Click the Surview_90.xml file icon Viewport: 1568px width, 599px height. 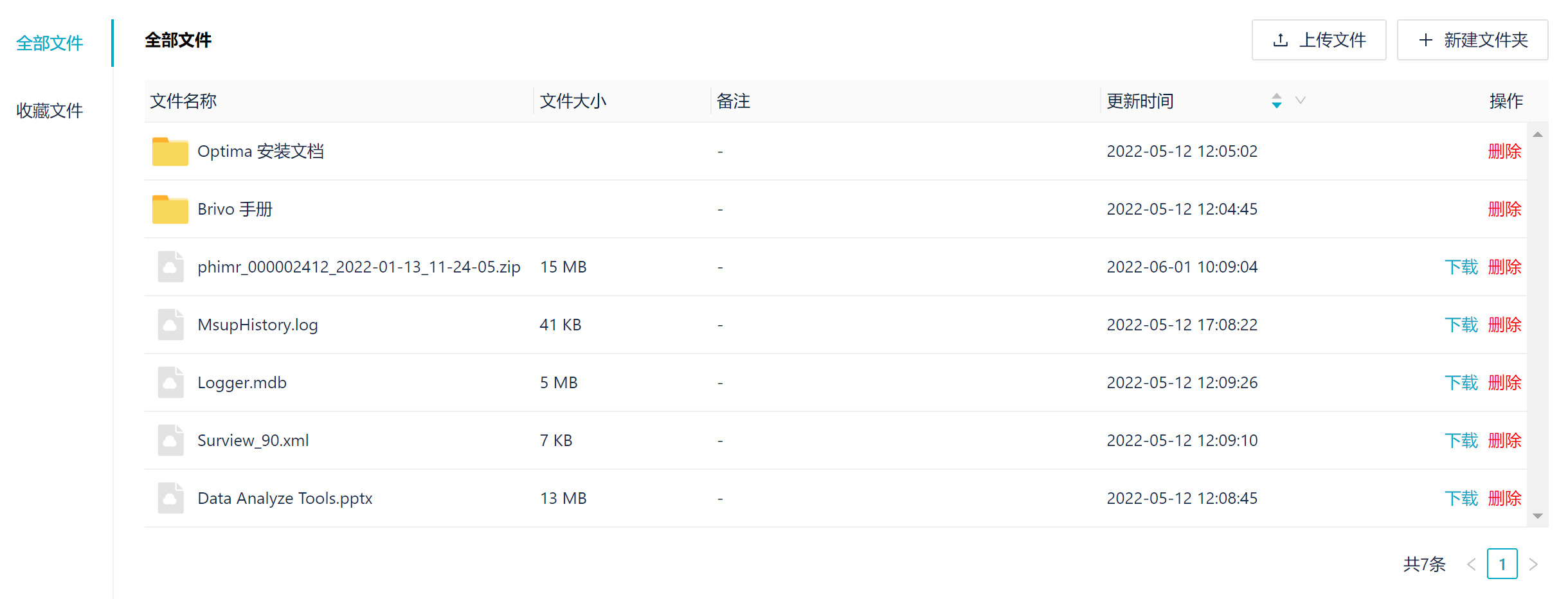(x=170, y=440)
